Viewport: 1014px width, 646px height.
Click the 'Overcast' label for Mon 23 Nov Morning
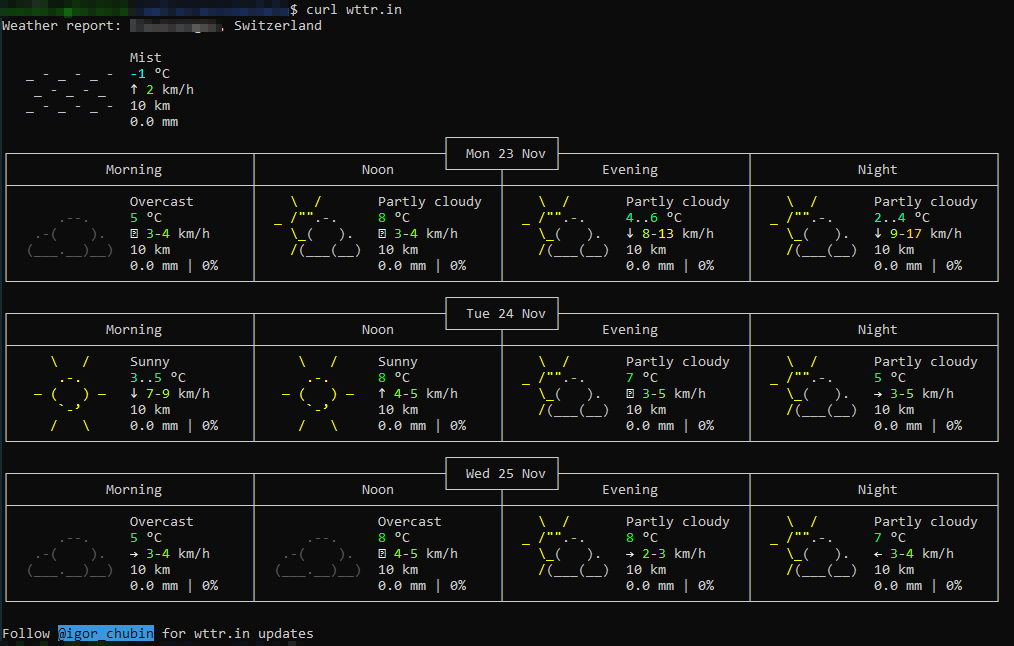162,201
